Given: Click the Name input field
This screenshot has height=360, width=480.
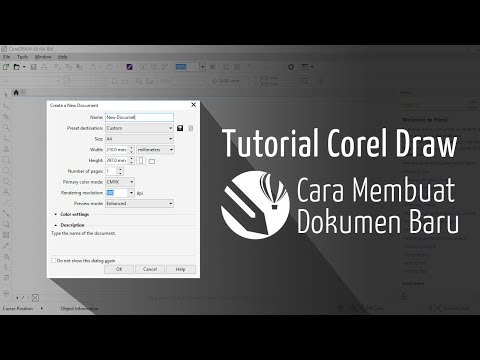Looking at the screenshot, I should [139, 117].
